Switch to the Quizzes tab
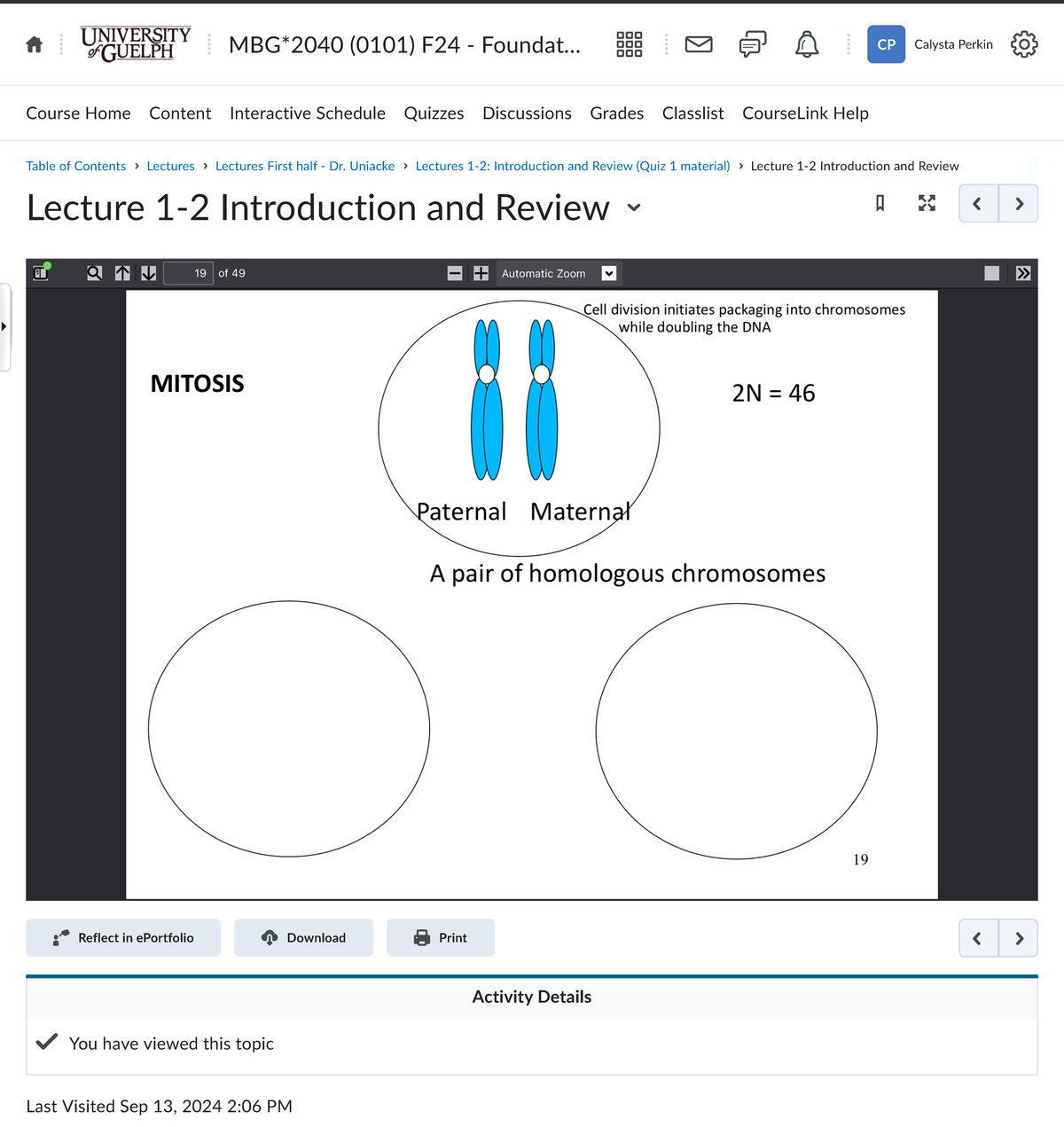This screenshot has height=1127, width=1064. (434, 113)
